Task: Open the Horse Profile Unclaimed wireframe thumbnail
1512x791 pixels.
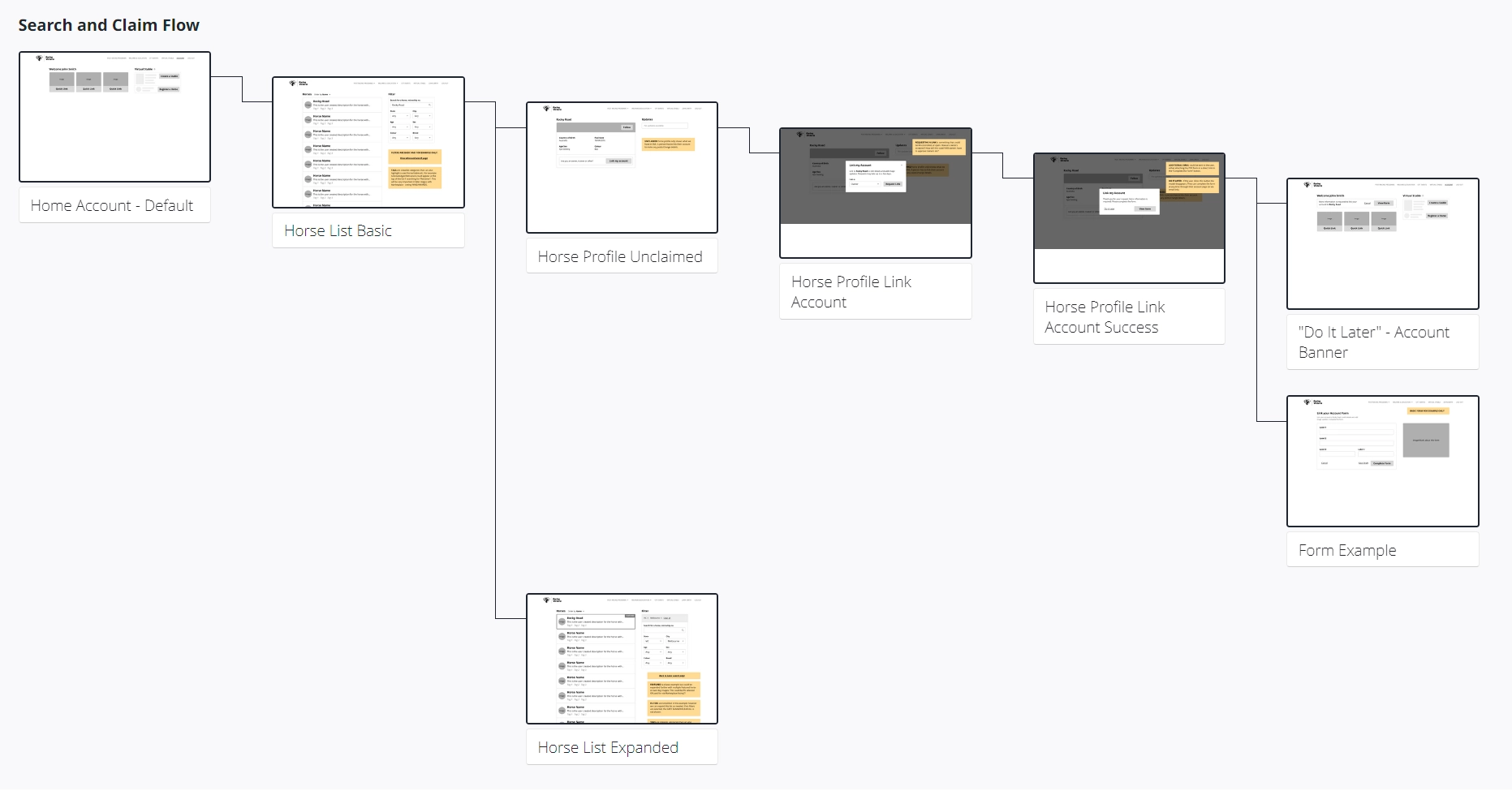Action: point(622,168)
